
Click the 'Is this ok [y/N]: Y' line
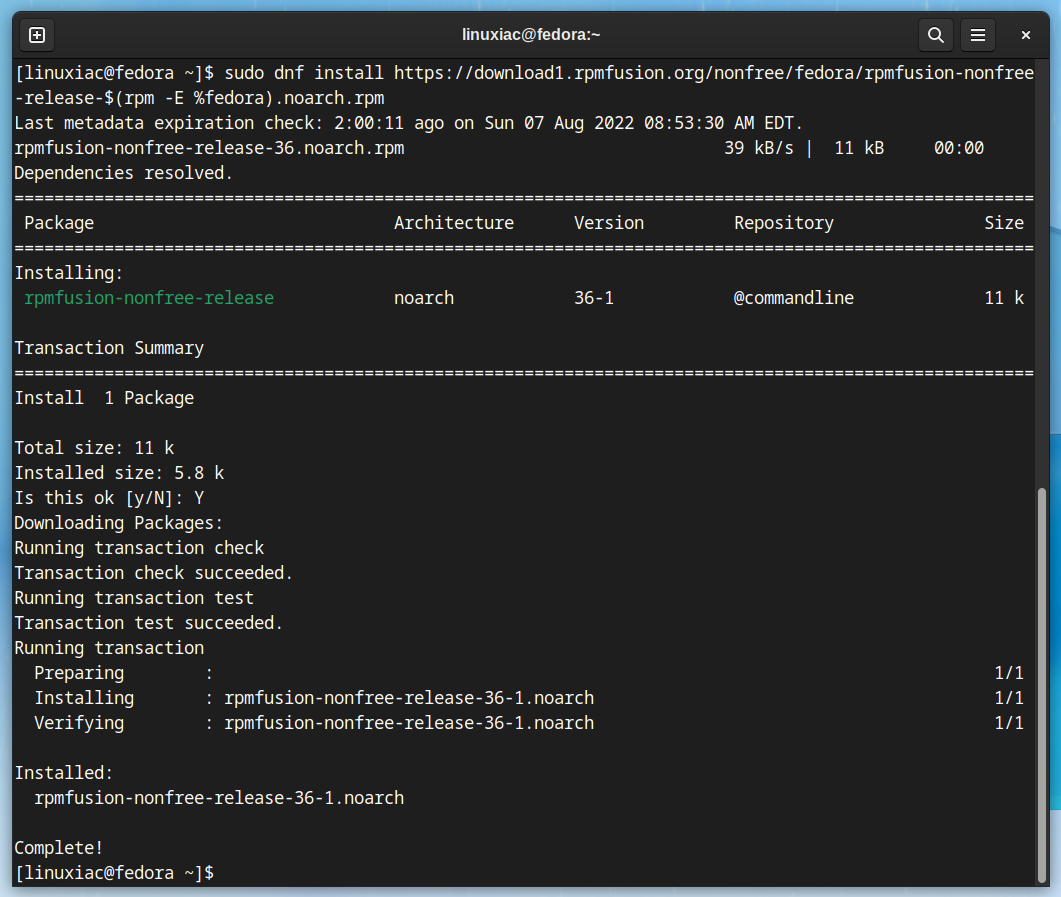(x=109, y=498)
